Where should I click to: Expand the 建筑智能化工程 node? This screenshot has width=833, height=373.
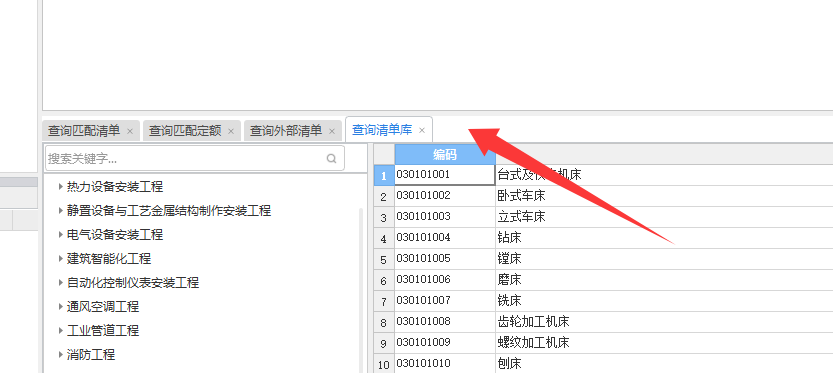click(x=61, y=258)
